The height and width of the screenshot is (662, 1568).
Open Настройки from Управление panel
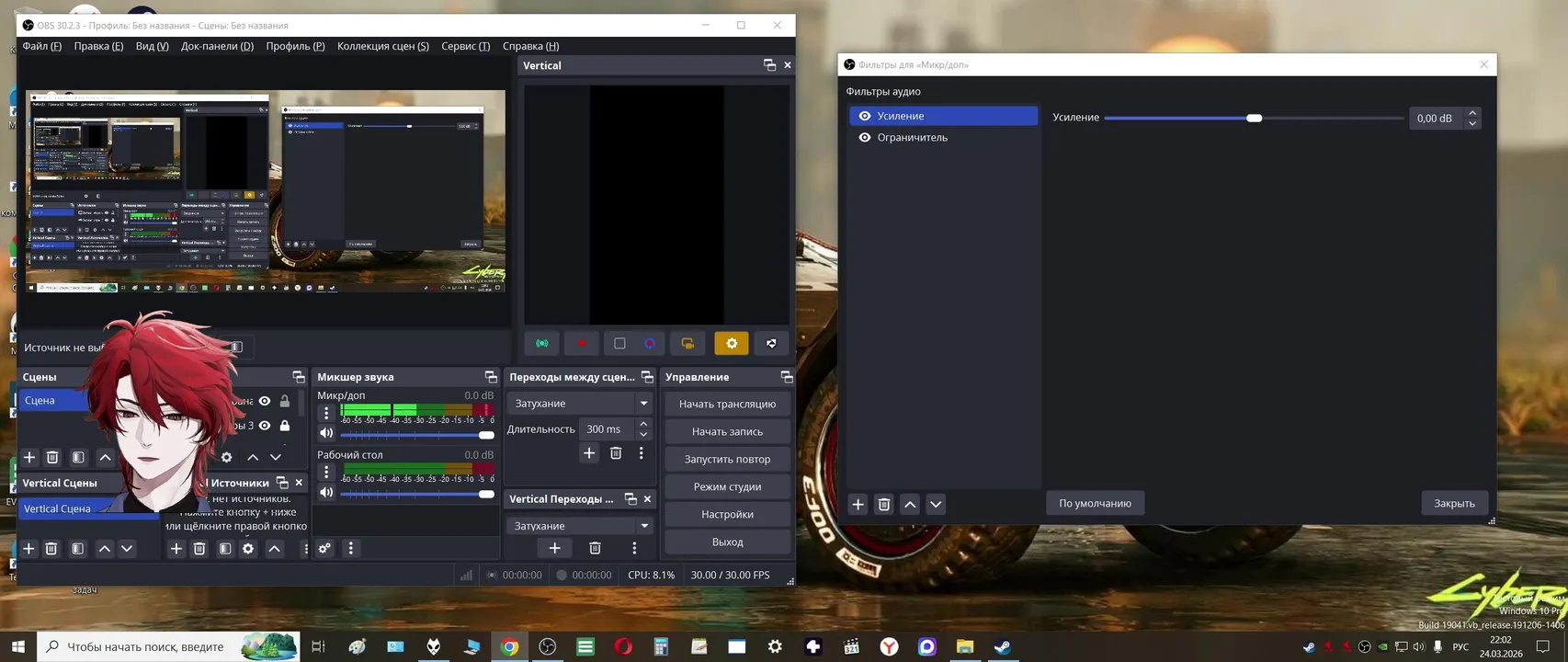tap(727, 514)
